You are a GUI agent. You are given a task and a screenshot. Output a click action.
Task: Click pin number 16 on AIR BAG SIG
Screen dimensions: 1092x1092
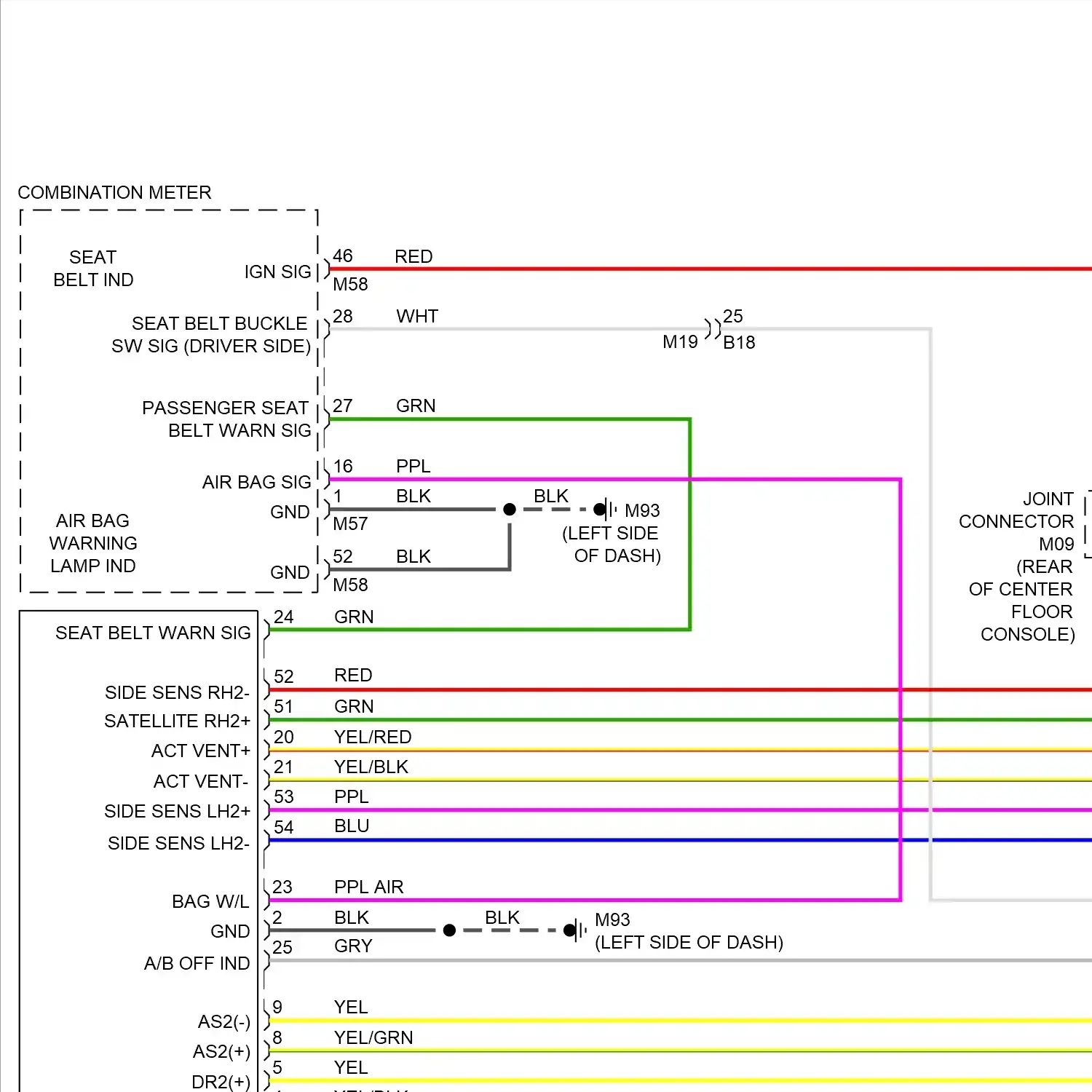[342, 466]
